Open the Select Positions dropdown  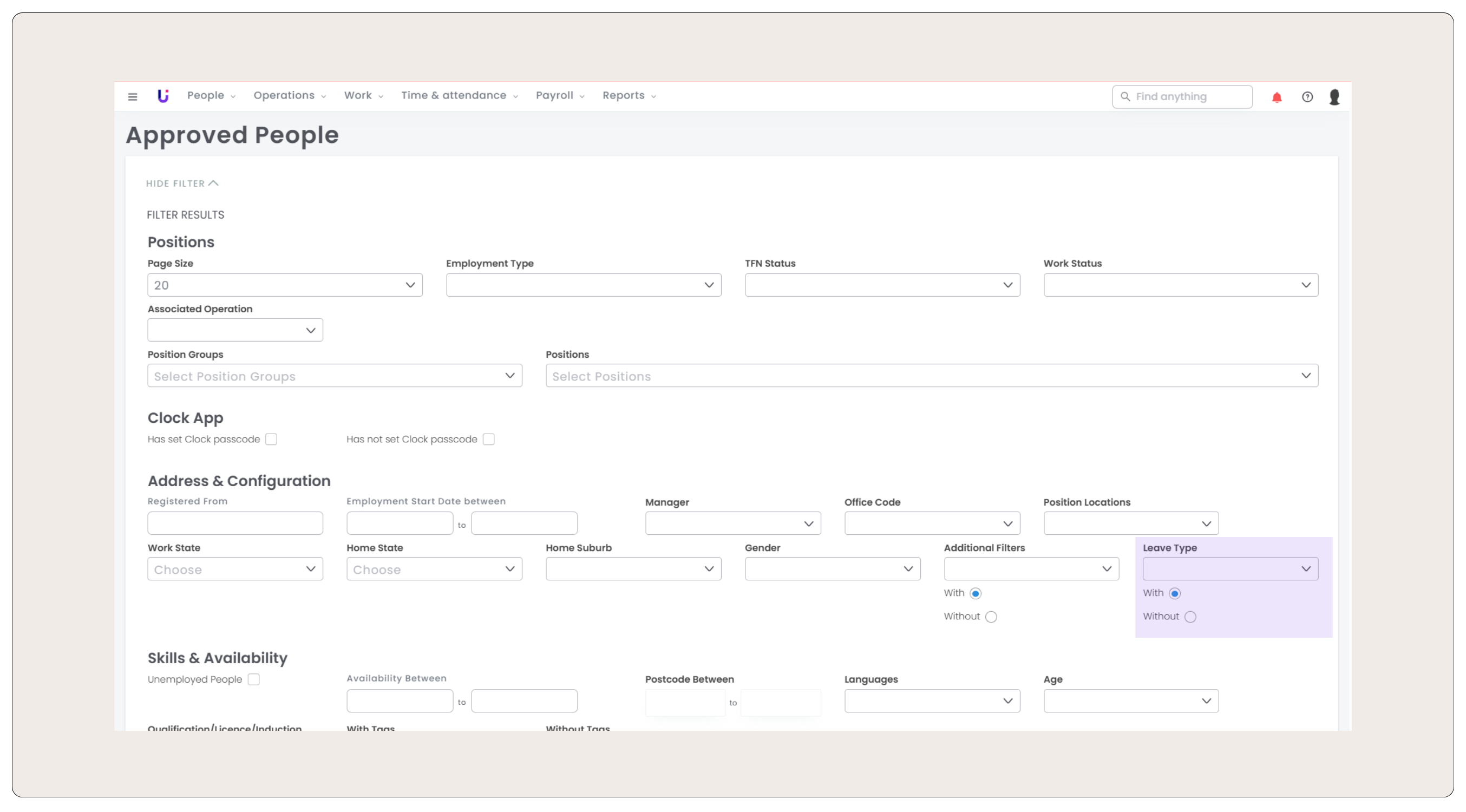pyautogui.click(x=932, y=376)
